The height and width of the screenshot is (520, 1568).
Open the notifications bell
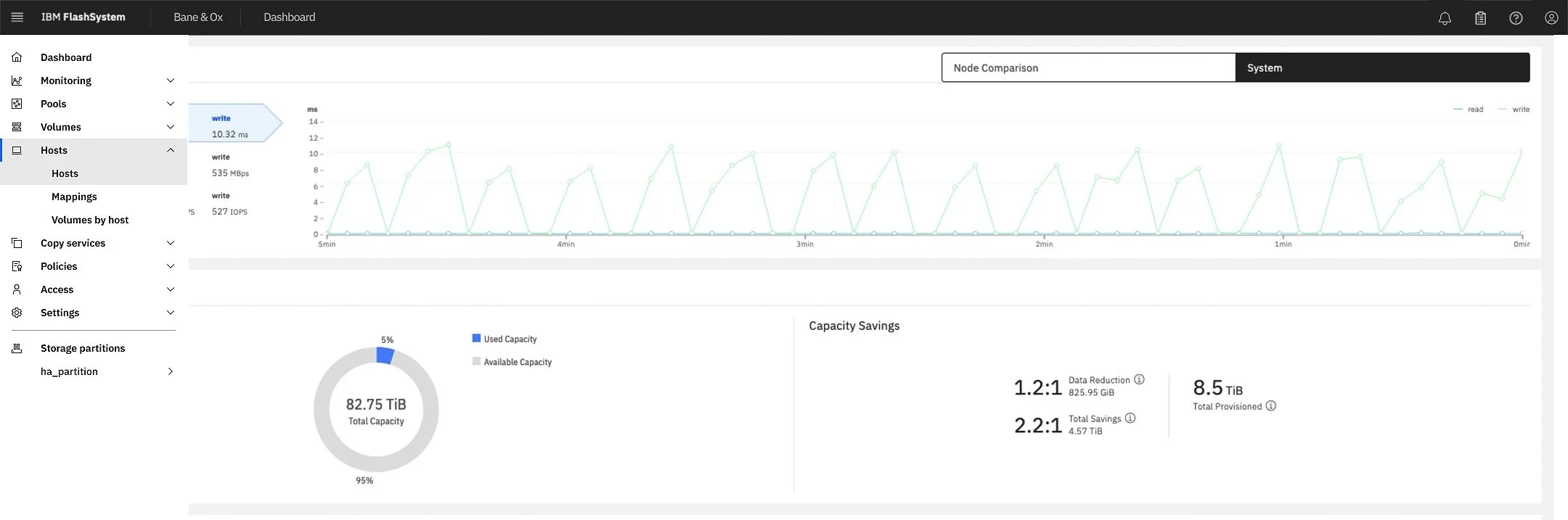point(1445,18)
